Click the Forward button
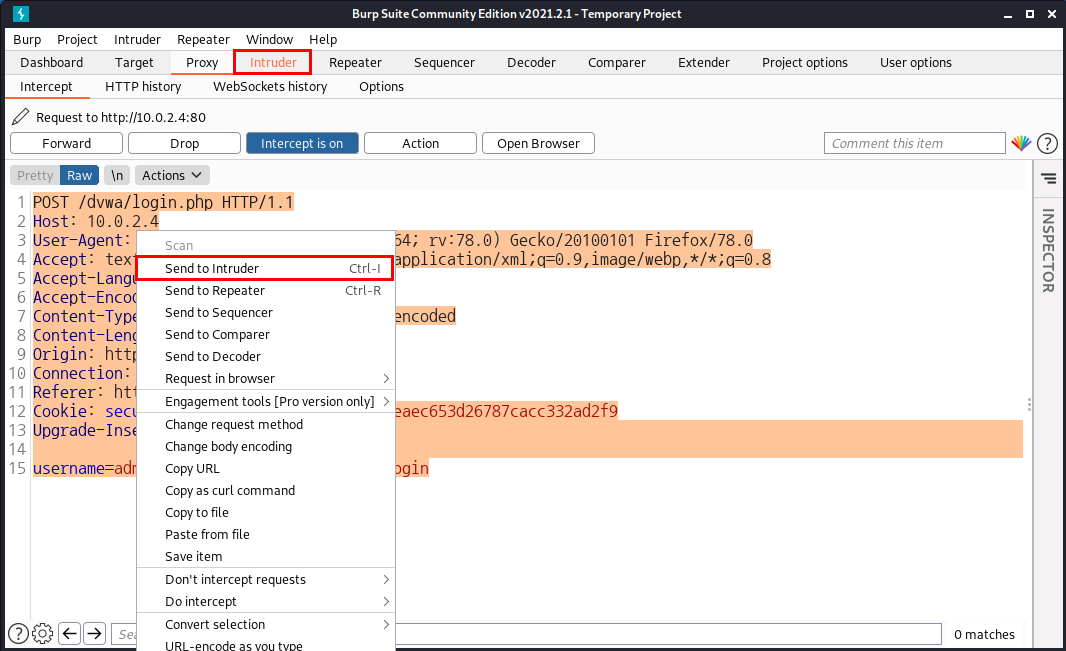Screen dimensions: 1066x651 pos(67,143)
